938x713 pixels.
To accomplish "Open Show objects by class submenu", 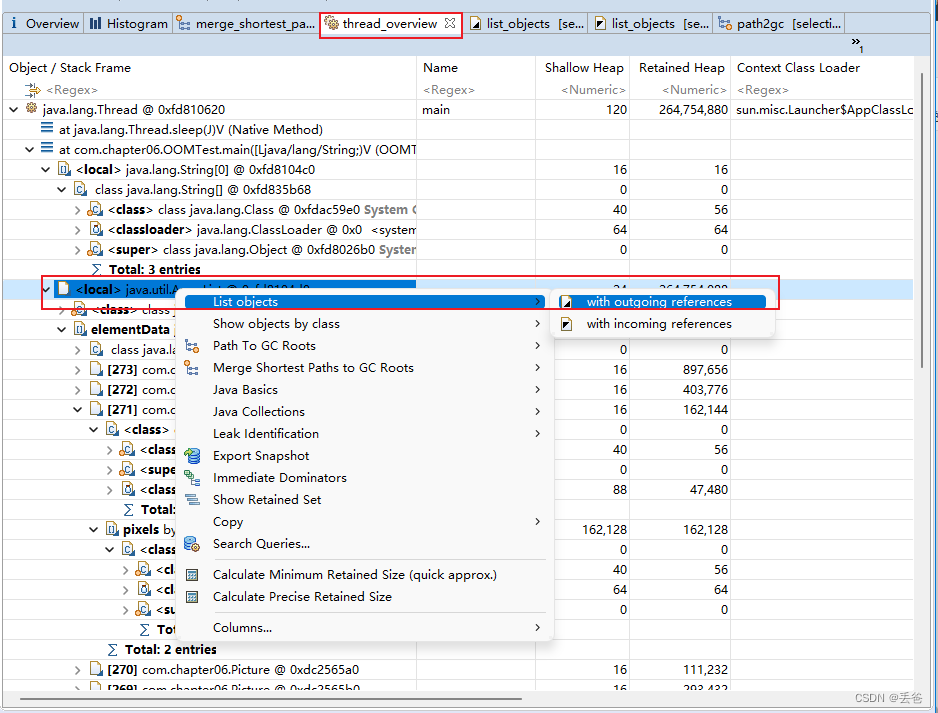I will click(365, 324).
